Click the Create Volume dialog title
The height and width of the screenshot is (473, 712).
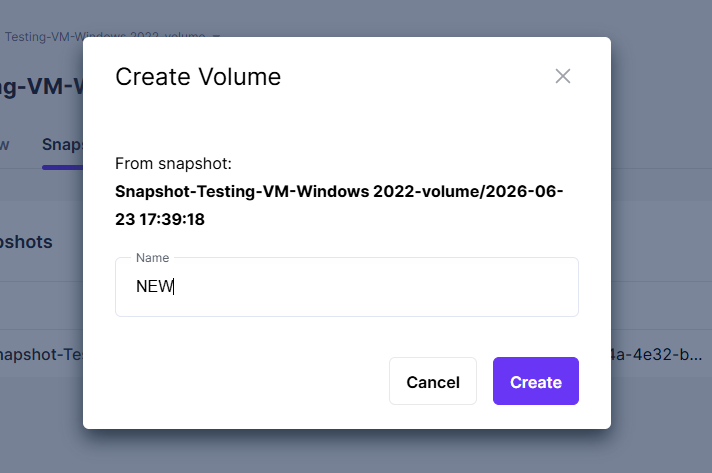[198, 77]
